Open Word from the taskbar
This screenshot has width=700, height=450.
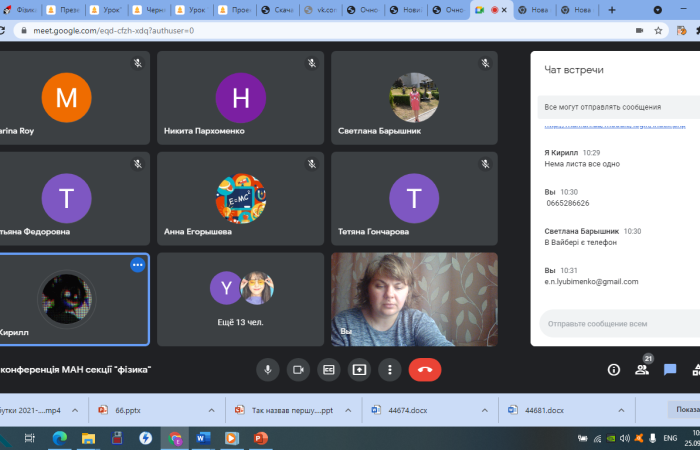204,438
